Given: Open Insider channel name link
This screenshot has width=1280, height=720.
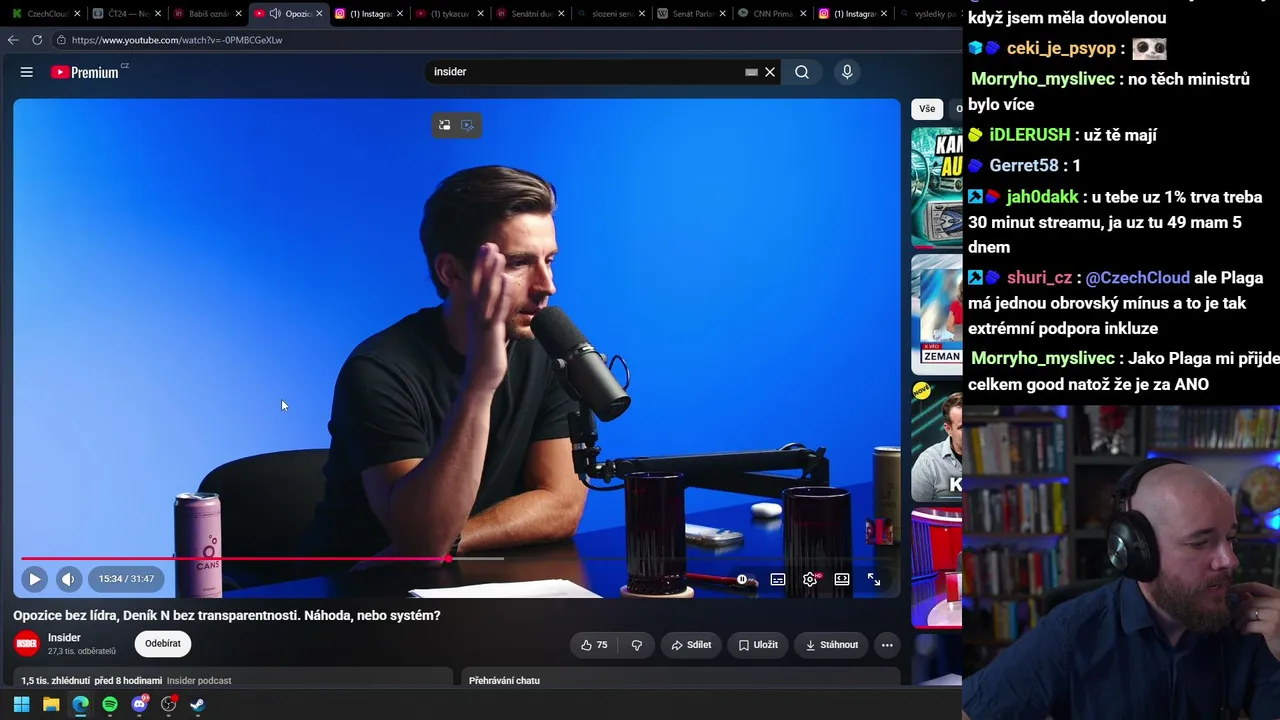Looking at the screenshot, I should 64,638.
